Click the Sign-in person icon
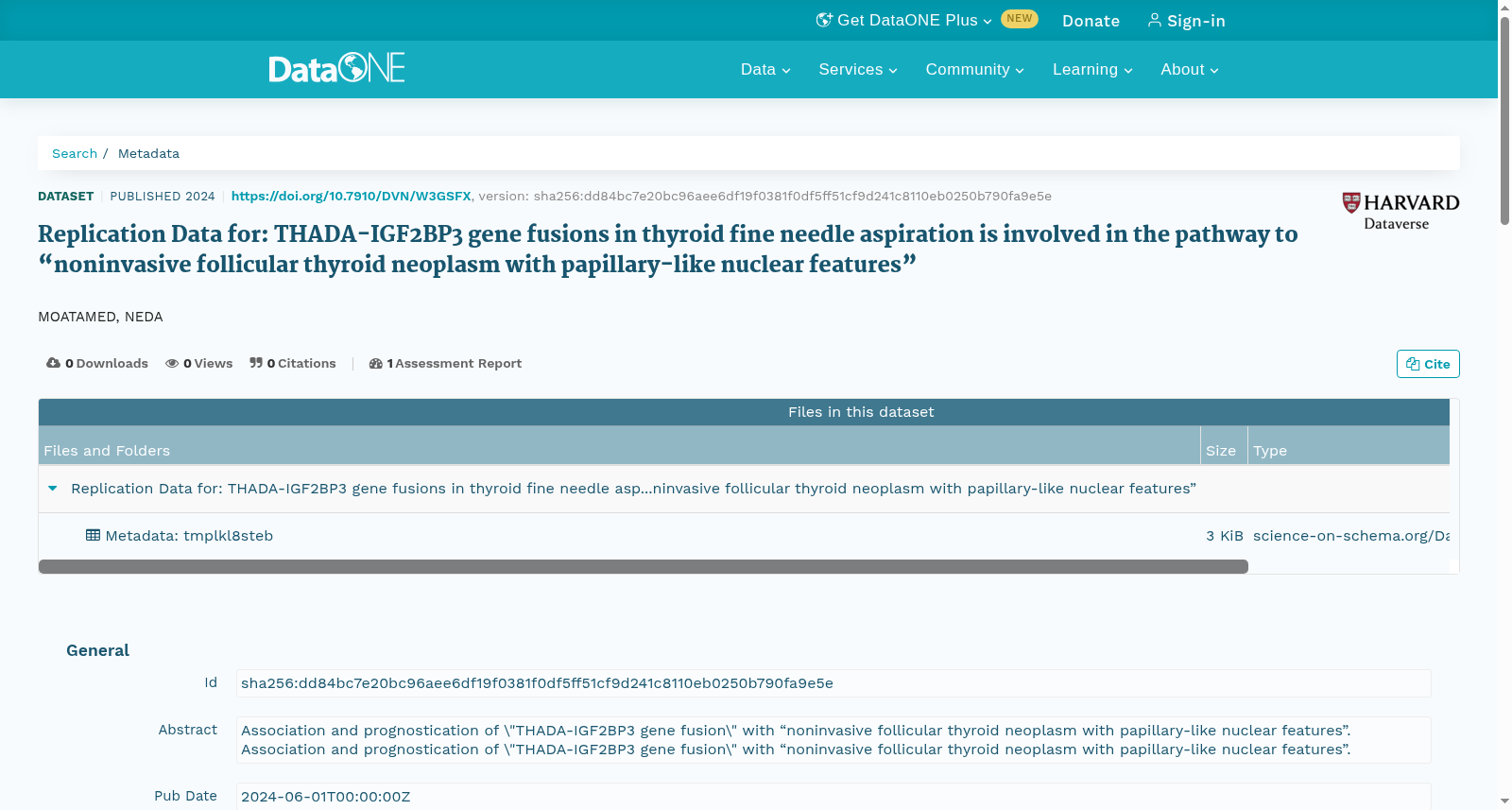This screenshot has width=1512, height=810. tap(1154, 20)
